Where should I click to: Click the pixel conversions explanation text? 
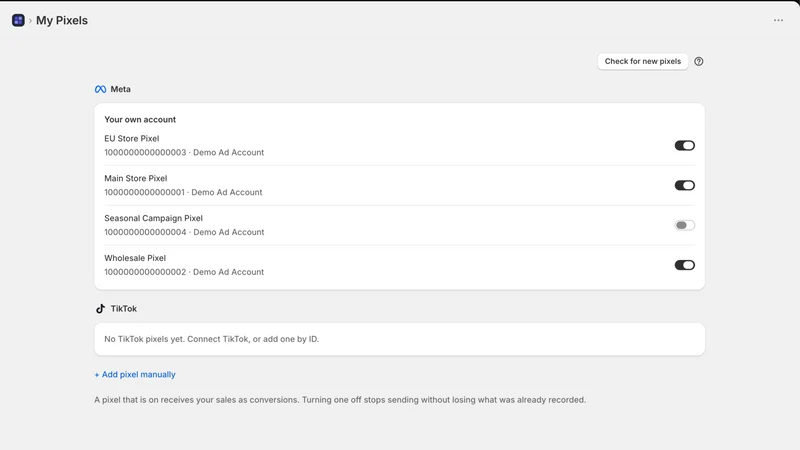coord(340,400)
